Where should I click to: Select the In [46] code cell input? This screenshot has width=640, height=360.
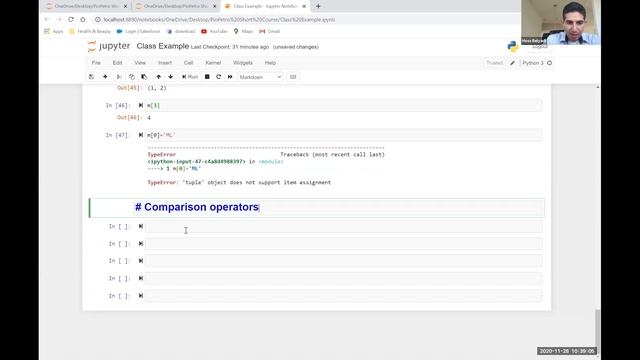tap(344, 105)
